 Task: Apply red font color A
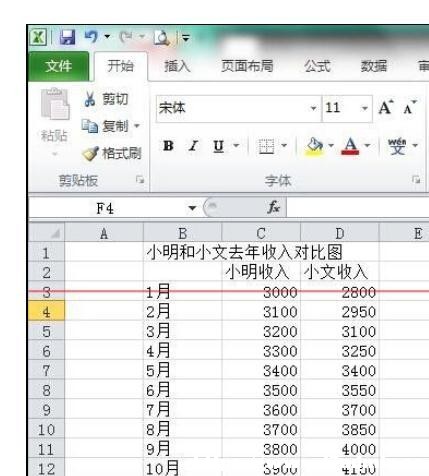(350, 146)
